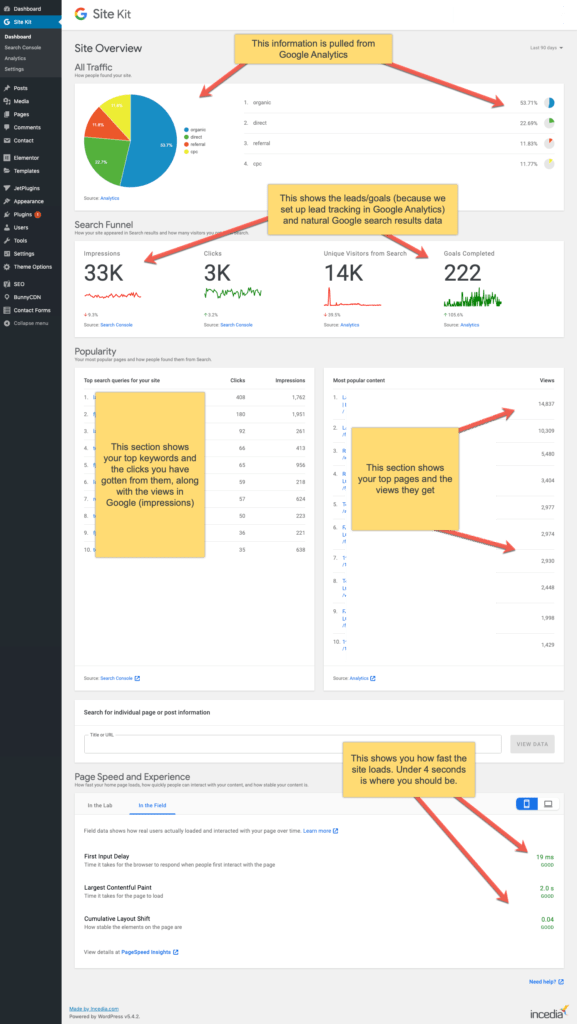Switch page speed to mobile view

(527, 804)
